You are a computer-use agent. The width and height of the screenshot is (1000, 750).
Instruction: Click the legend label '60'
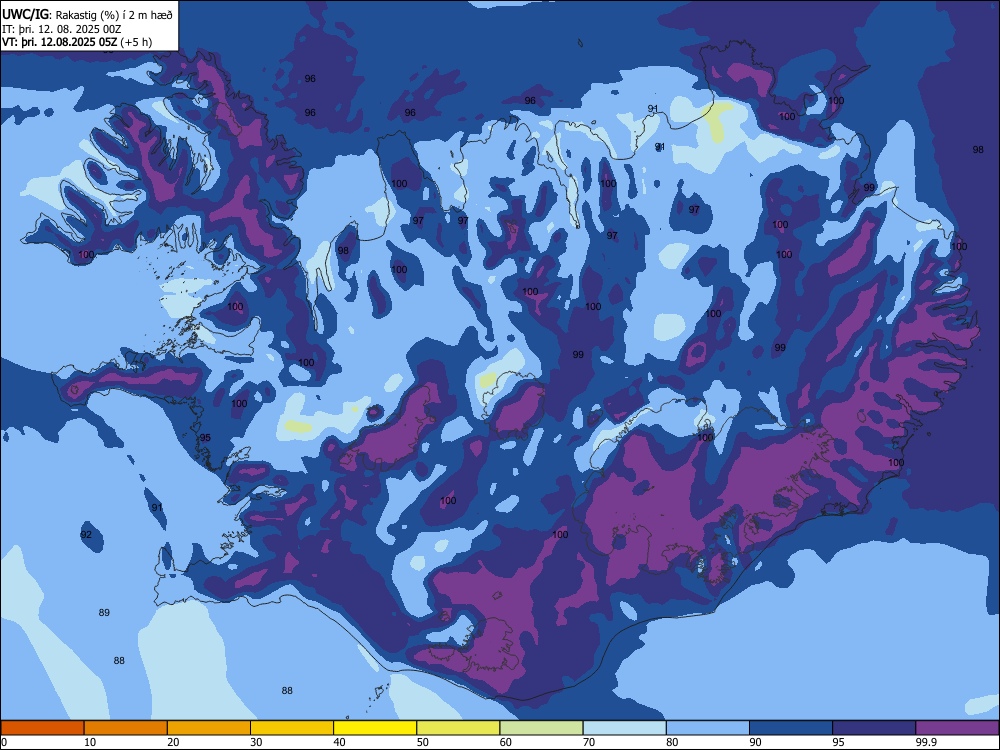click(506, 742)
